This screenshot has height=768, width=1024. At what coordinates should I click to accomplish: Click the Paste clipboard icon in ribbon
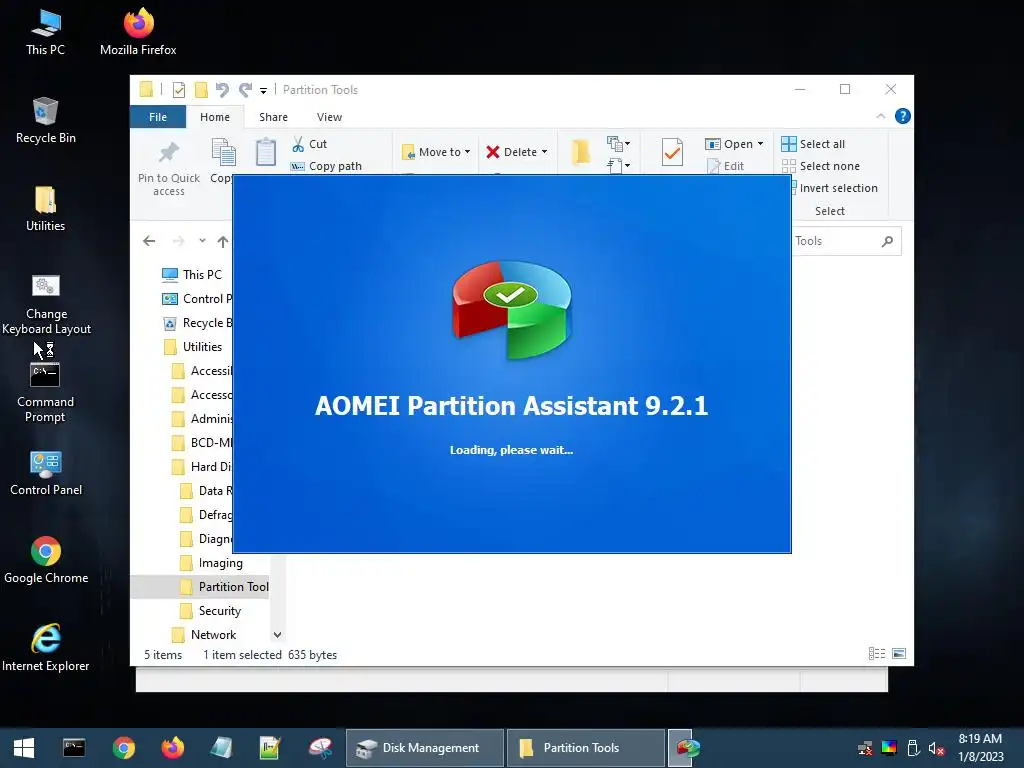[265, 153]
